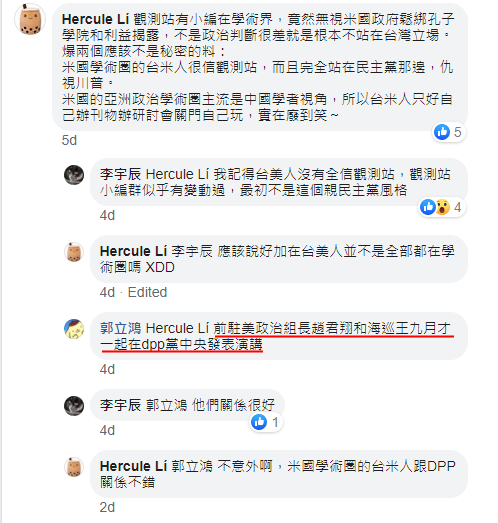
Task: Click 李宇辰's avatar next to 他們關係很好
Action: pos(74,406)
